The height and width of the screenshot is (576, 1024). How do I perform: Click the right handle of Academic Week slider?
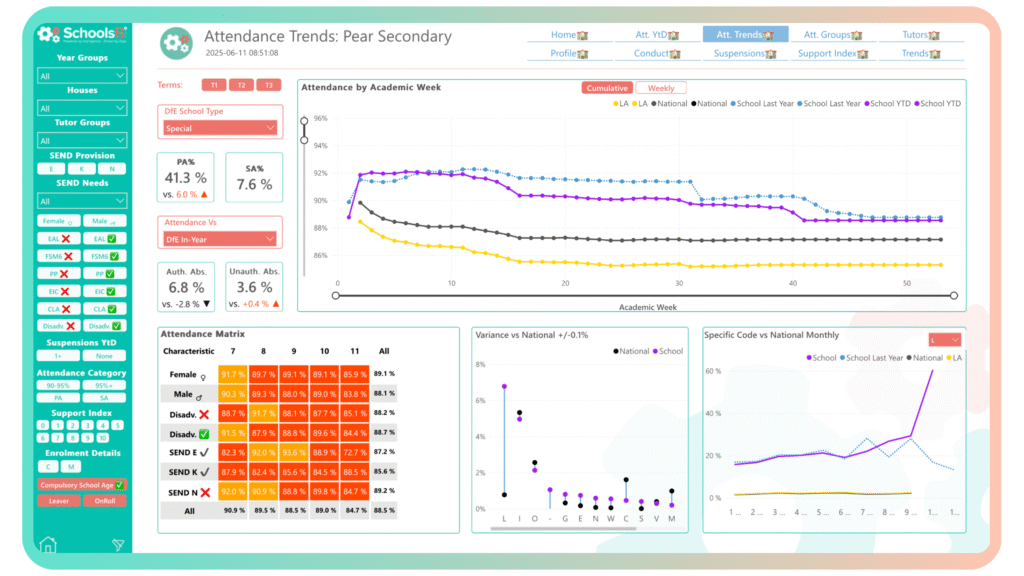[x=953, y=295]
